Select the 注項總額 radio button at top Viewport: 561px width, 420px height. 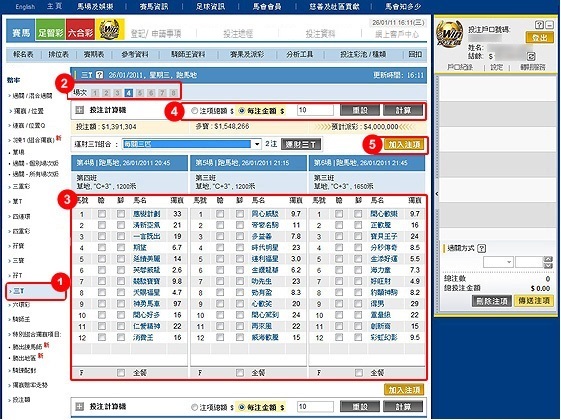194,111
